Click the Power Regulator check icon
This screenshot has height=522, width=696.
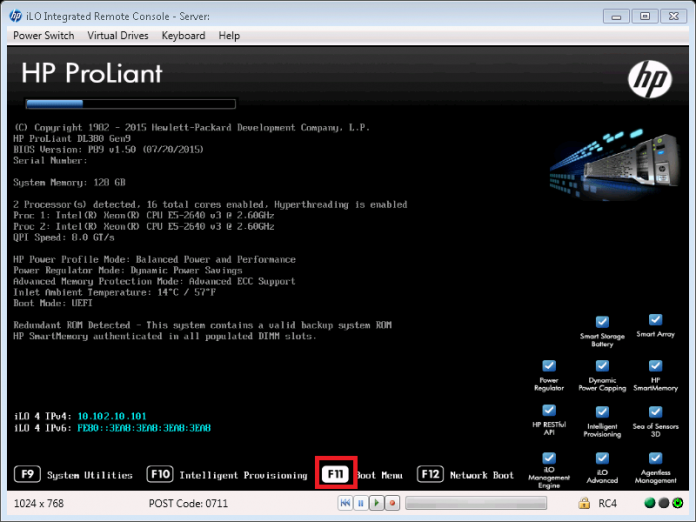coord(549,365)
